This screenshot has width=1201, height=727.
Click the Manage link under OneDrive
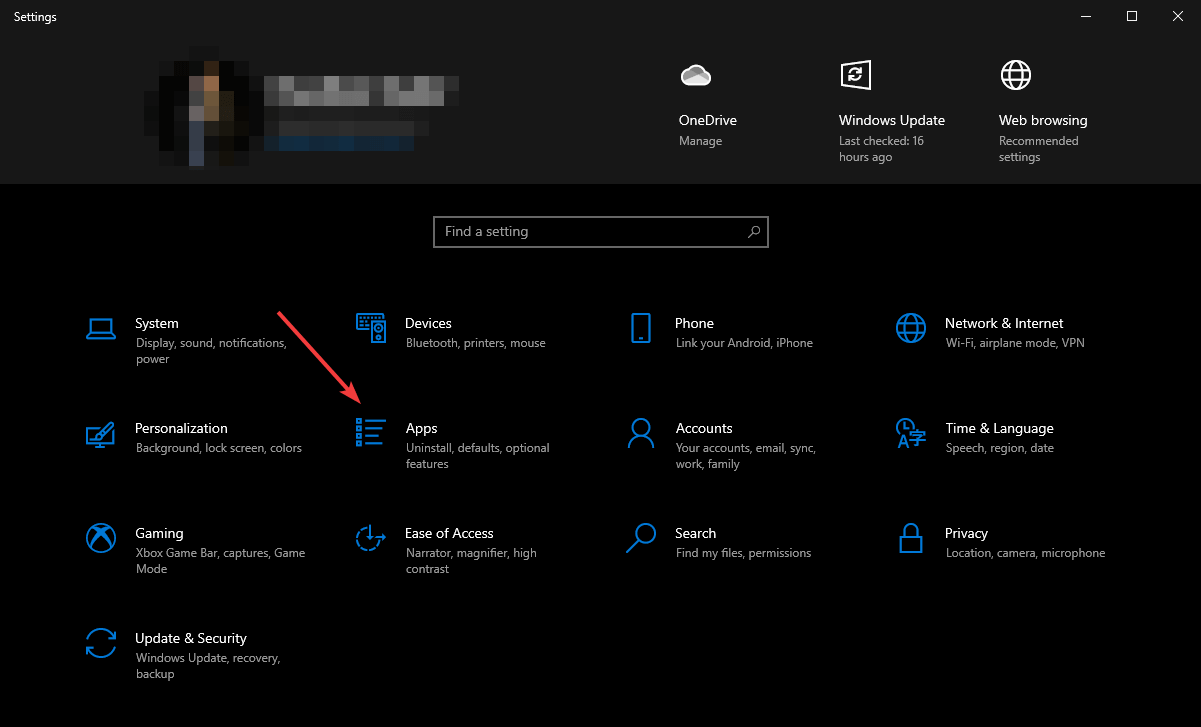coord(700,141)
